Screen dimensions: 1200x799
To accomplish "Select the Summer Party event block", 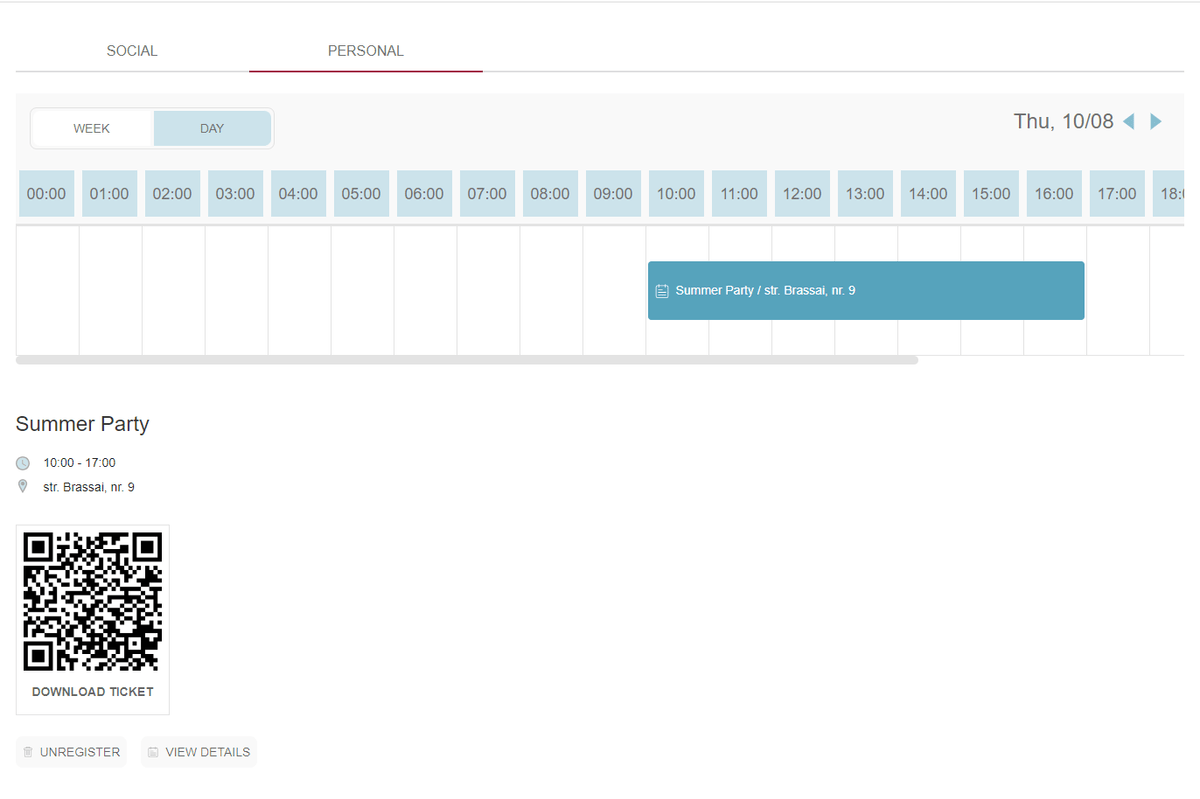I will (x=866, y=291).
